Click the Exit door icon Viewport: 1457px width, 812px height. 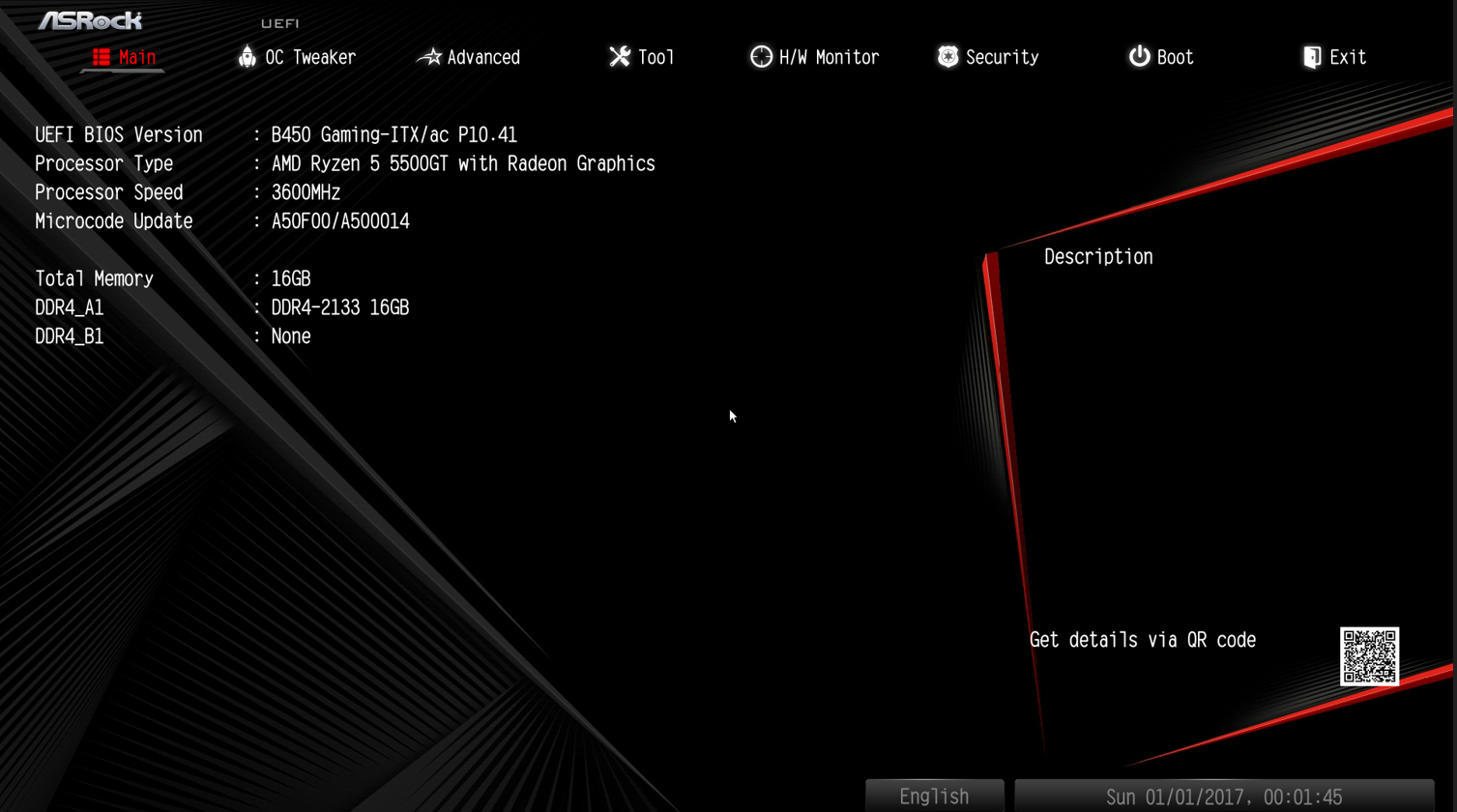tap(1312, 57)
